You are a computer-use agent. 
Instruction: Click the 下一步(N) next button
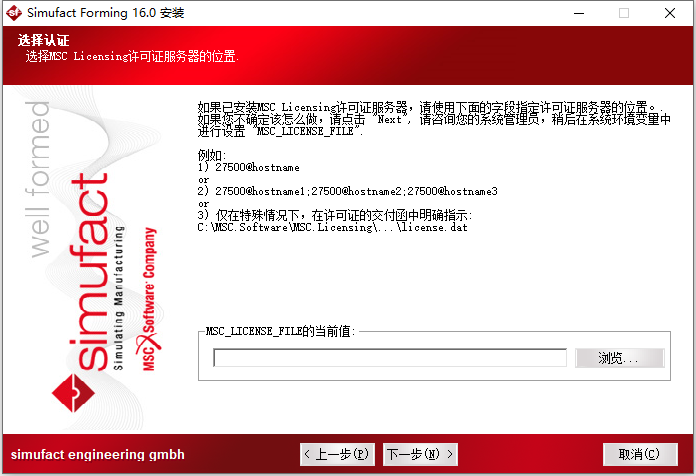pyautogui.click(x=420, y=454)
